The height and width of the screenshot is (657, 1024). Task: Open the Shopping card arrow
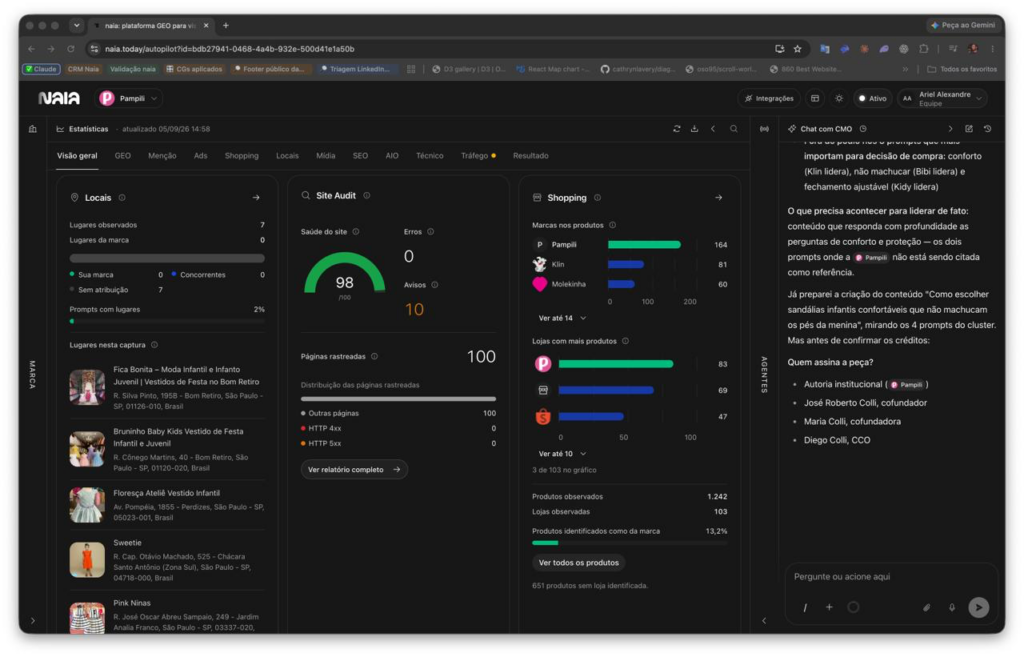coord(718,197)
